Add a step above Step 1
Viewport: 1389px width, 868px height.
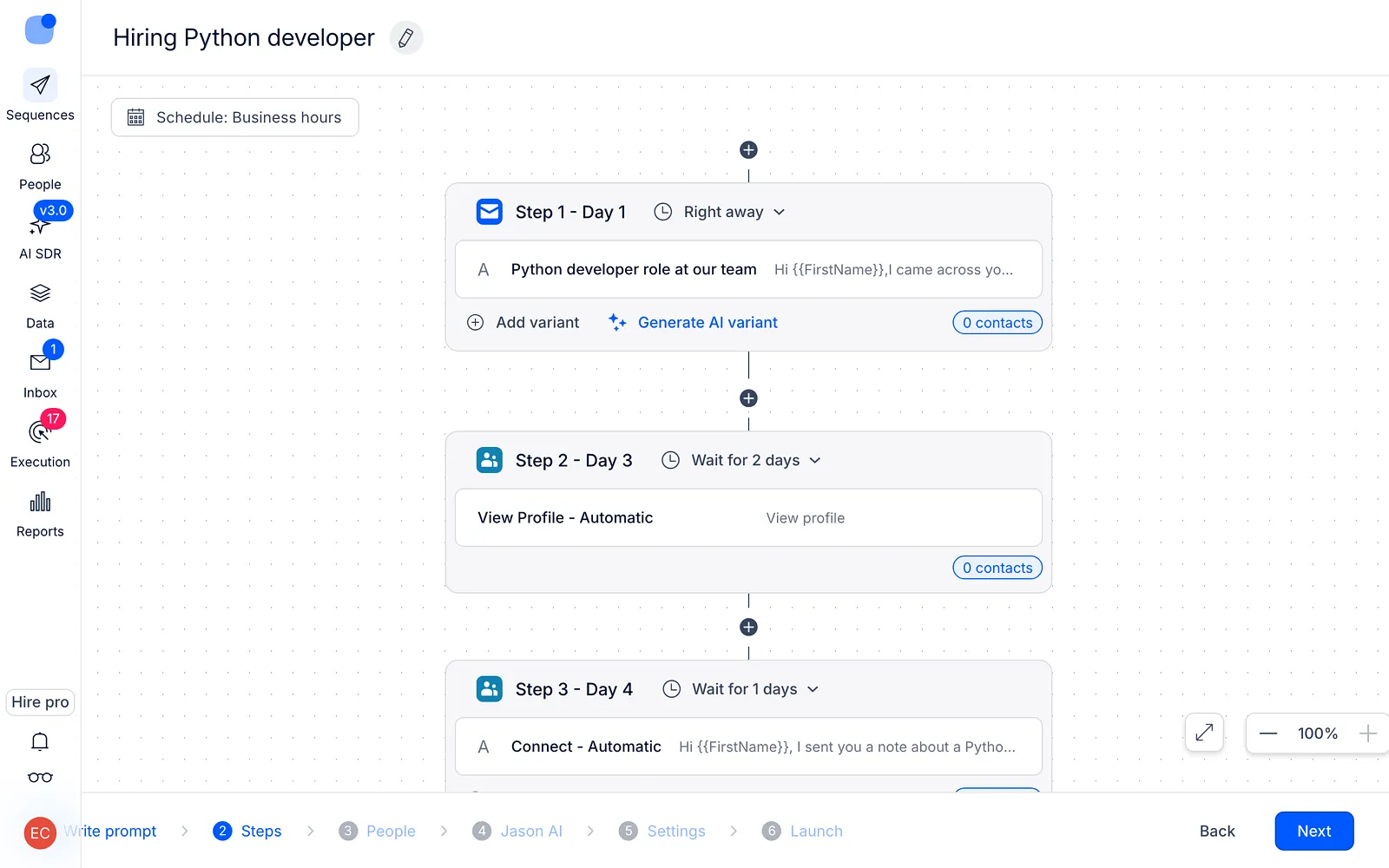pyautogui.click(x=748, y=150)
